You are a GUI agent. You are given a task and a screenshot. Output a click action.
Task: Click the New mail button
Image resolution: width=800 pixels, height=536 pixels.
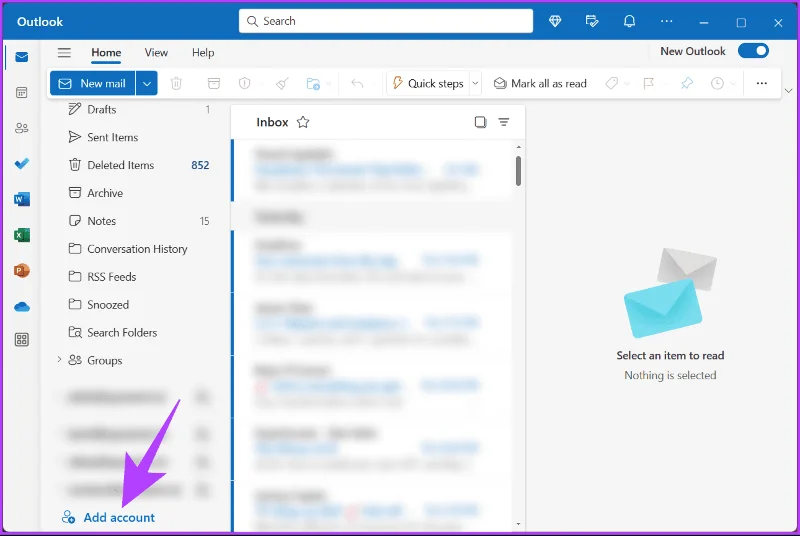point(92,83)
